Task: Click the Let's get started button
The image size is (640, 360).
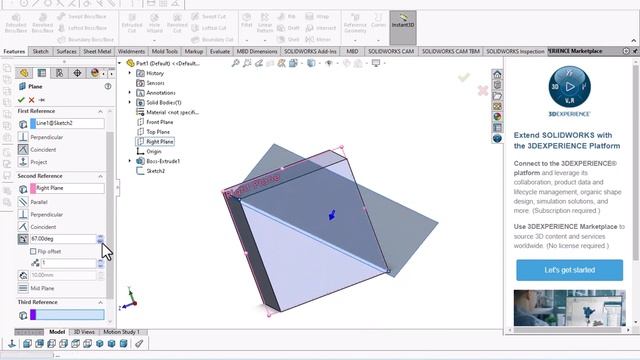Action: (x=569, y=270)
